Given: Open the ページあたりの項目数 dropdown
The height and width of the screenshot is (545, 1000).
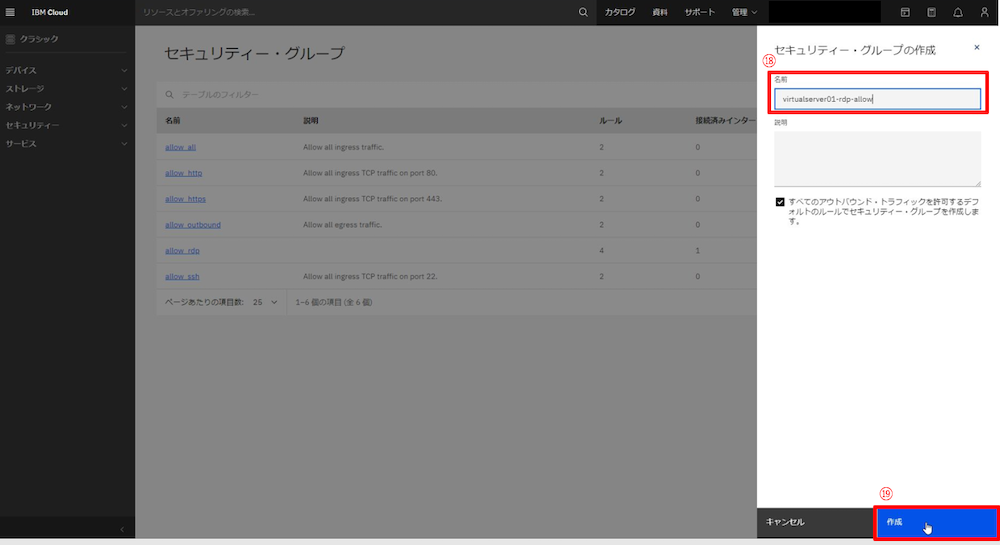Looking at the screenshot, I should [265, 301].
